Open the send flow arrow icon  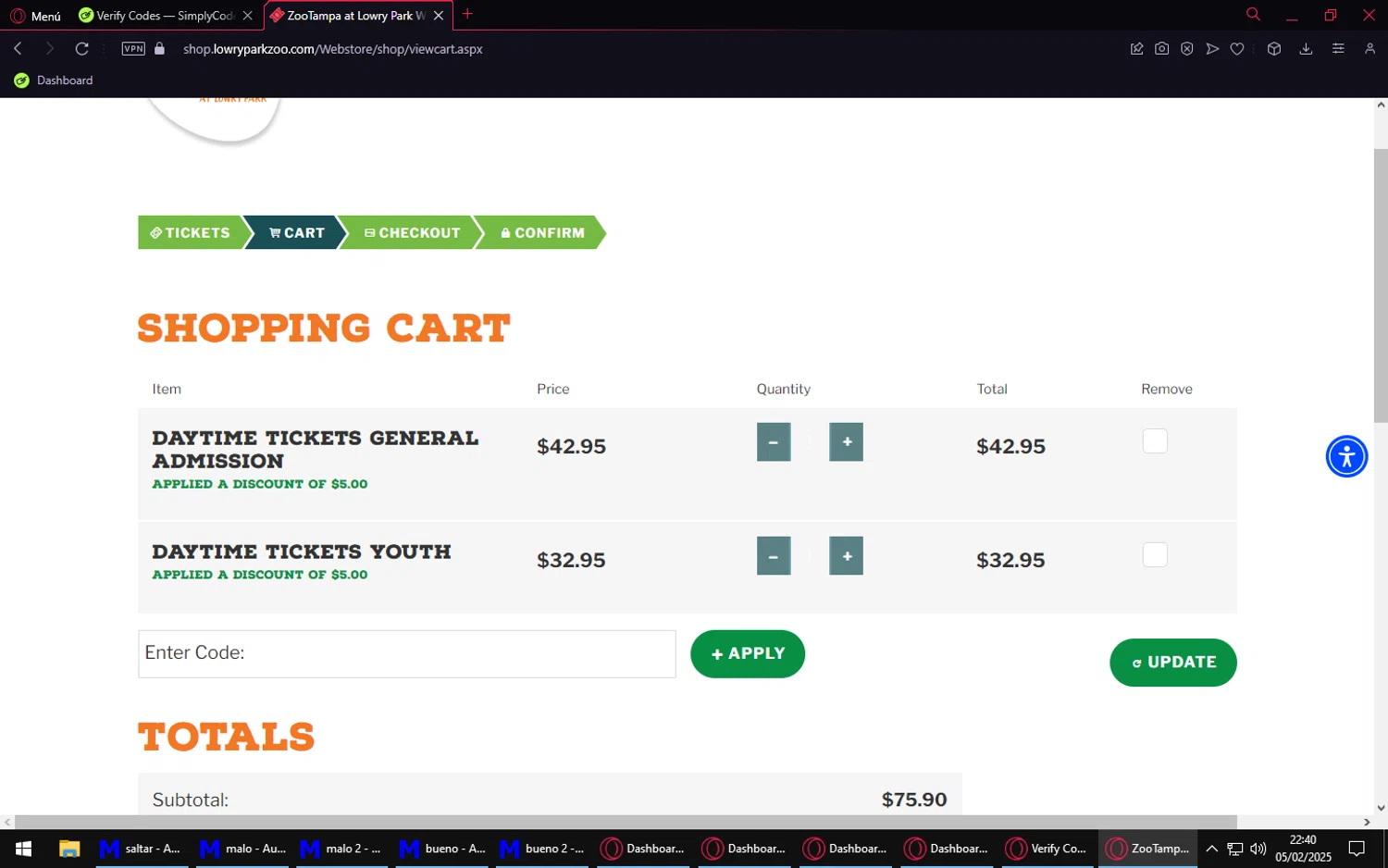tap(1212, 49)
